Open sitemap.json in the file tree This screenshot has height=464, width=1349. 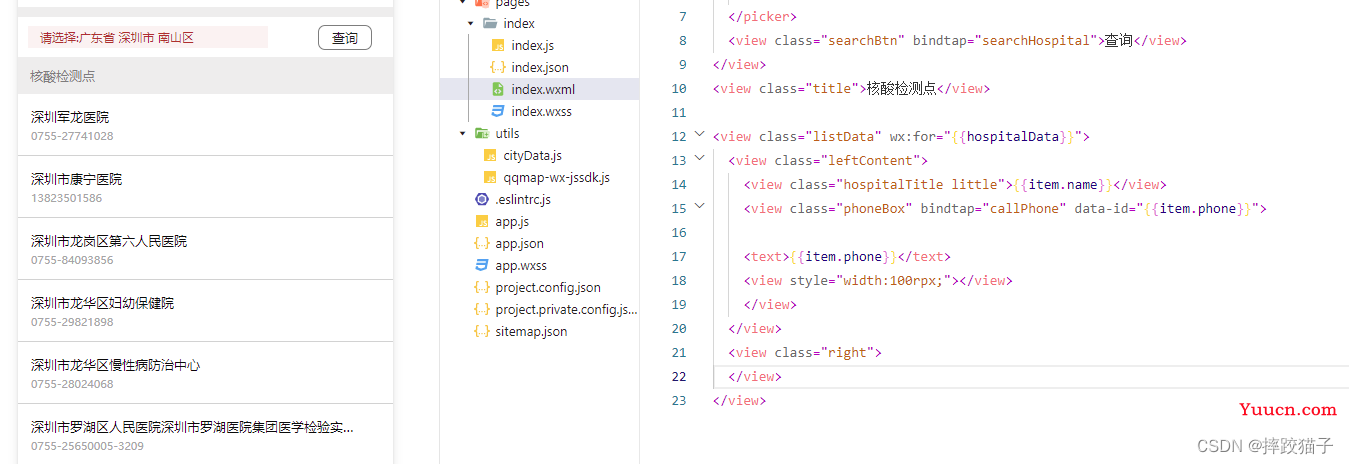pos(531,331)
